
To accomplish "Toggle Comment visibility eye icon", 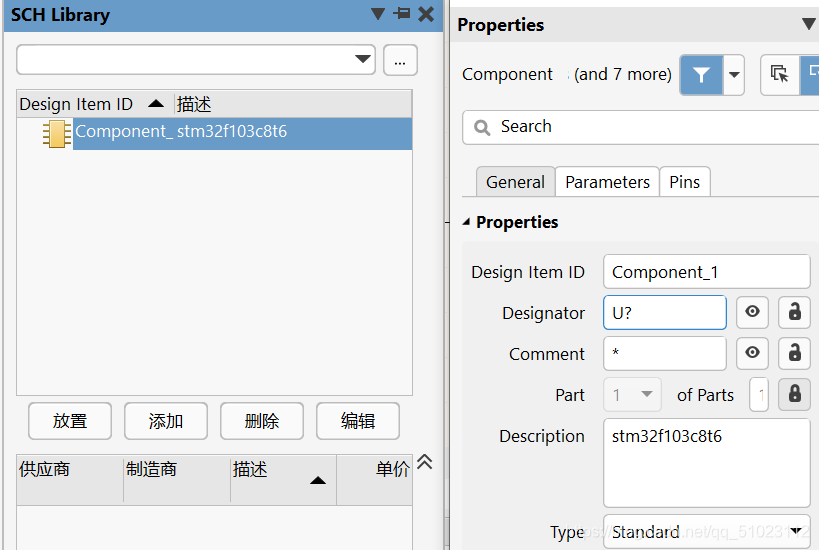I will [752, 353].
